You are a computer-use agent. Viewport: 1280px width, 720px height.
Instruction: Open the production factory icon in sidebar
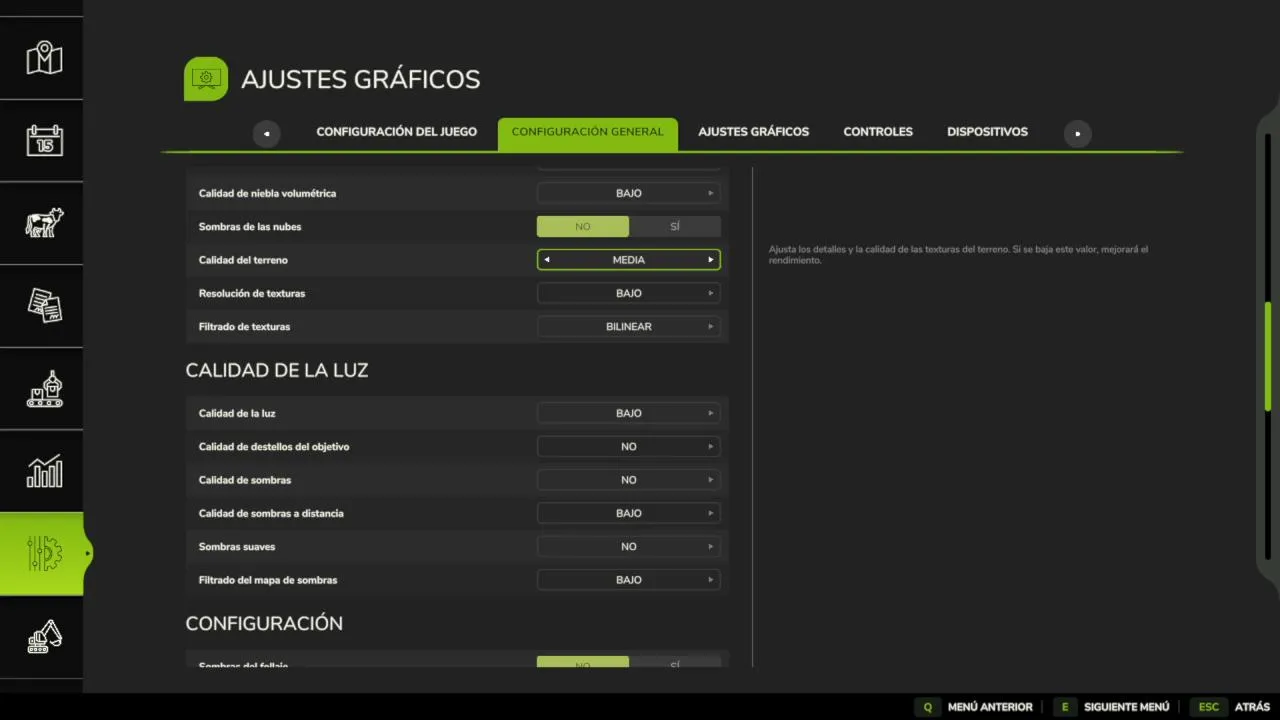44,388
